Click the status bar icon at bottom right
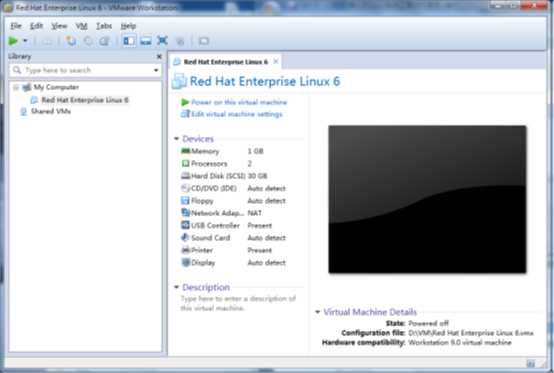Screen dimensions: 554x373 point(531,363)
